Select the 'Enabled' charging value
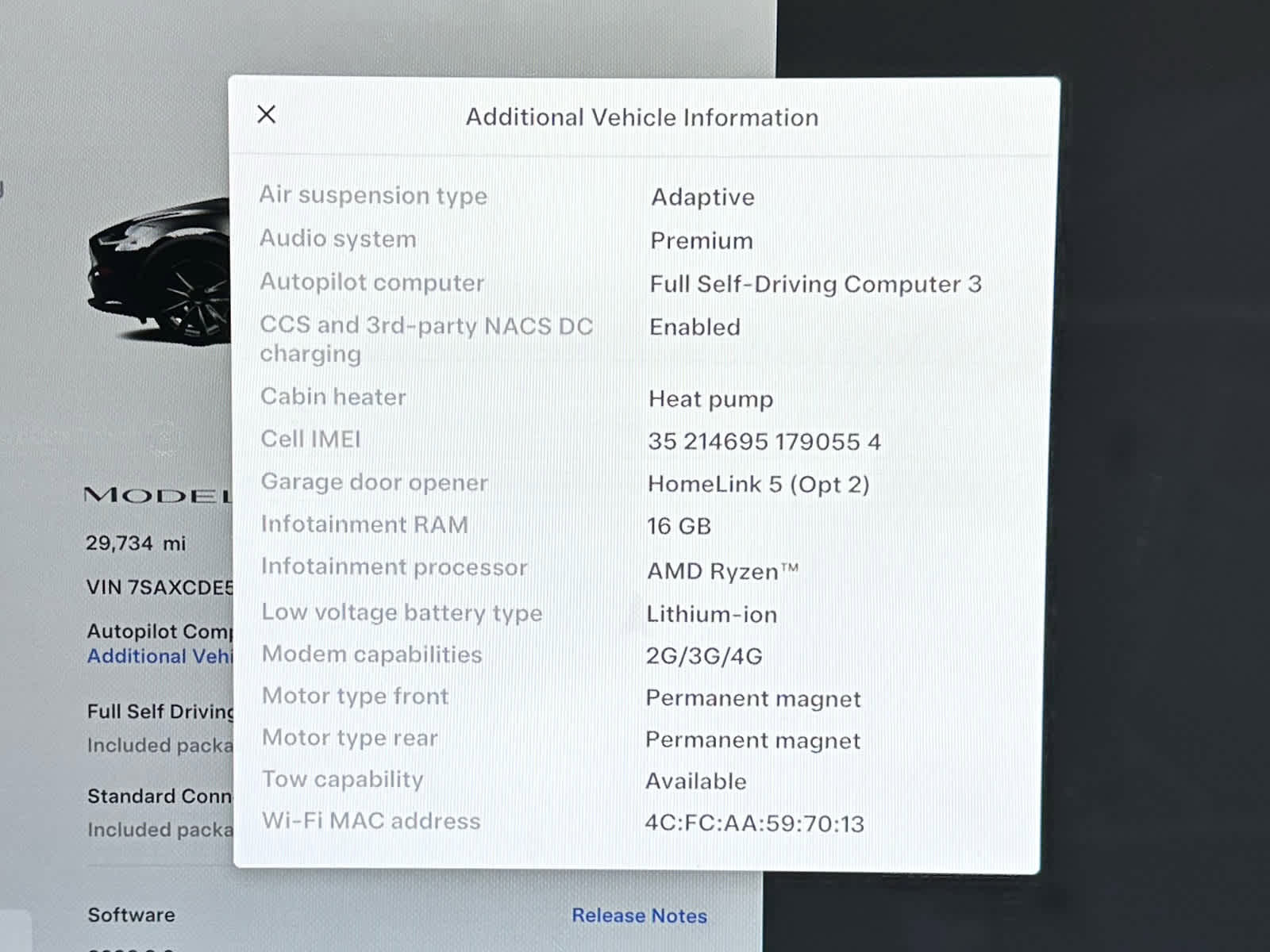 click(695, 327)
